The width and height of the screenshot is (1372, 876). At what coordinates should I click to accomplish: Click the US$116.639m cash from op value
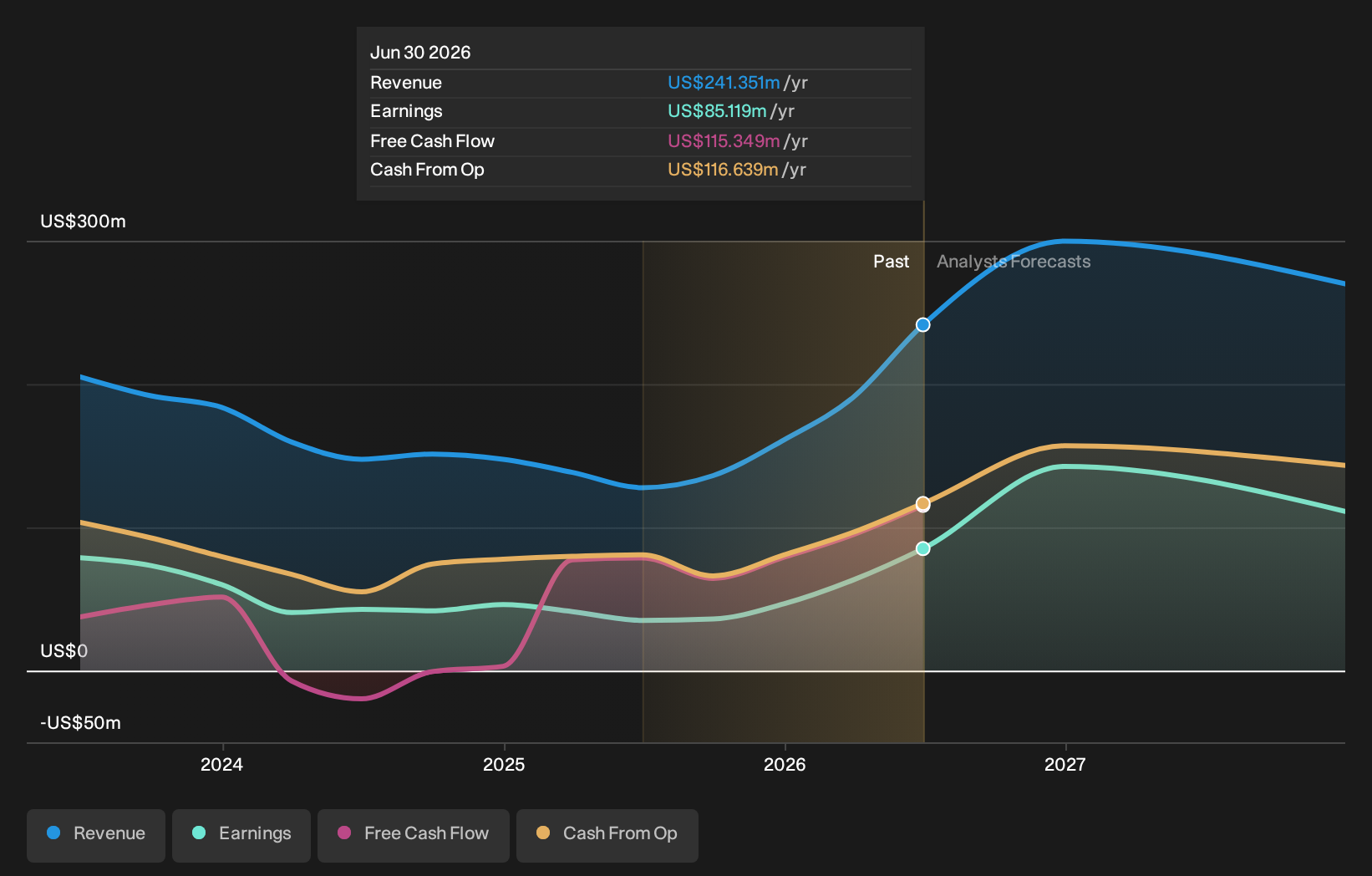723,170
